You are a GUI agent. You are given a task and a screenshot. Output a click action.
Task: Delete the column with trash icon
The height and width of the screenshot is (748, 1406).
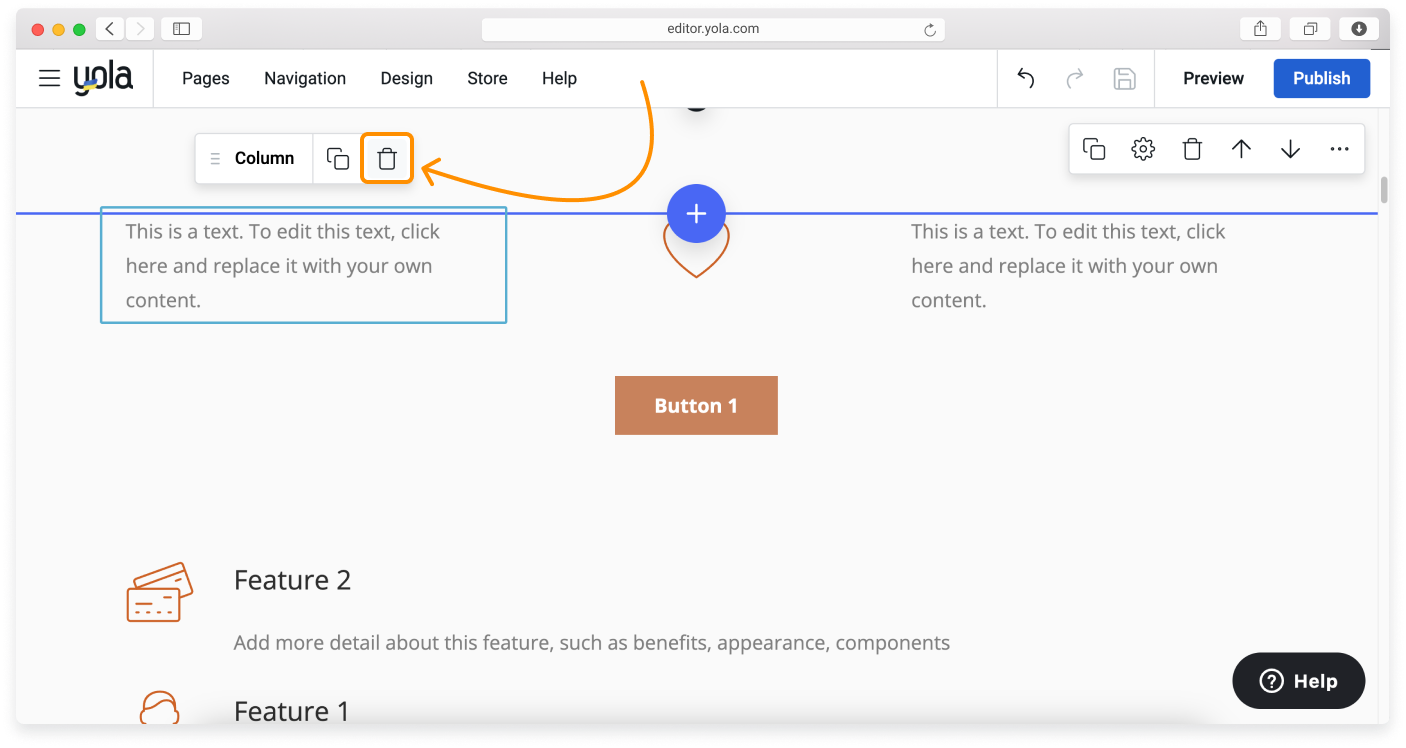[387, 159]
